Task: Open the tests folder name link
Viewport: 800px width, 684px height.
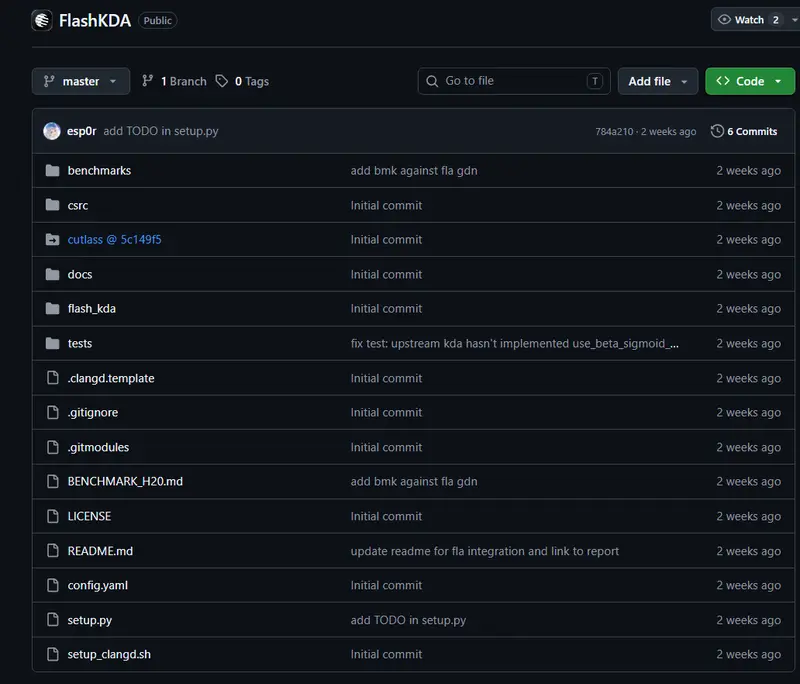Action: pos(80,343)
